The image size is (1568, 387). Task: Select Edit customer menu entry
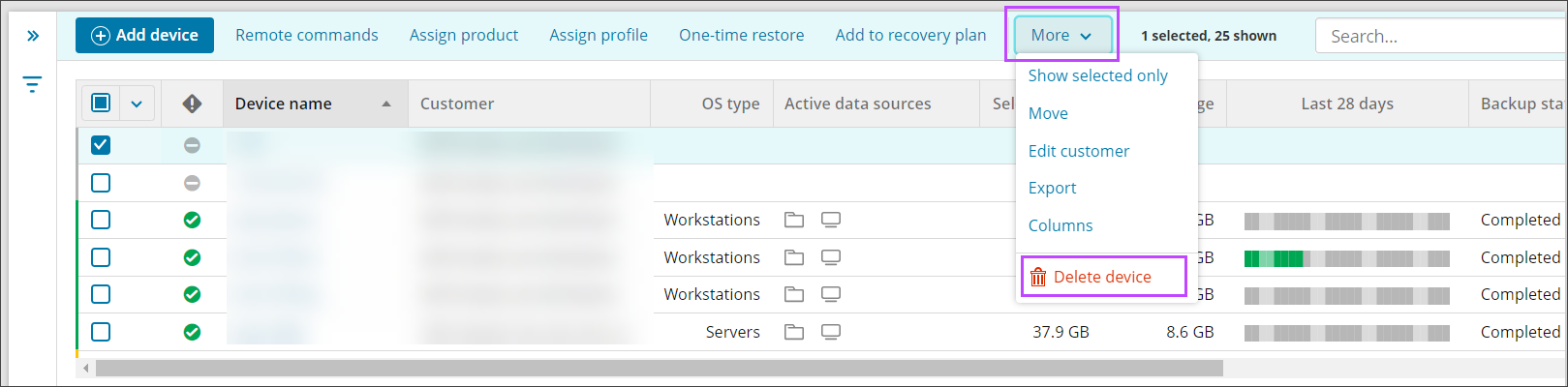click(1078, 151)
